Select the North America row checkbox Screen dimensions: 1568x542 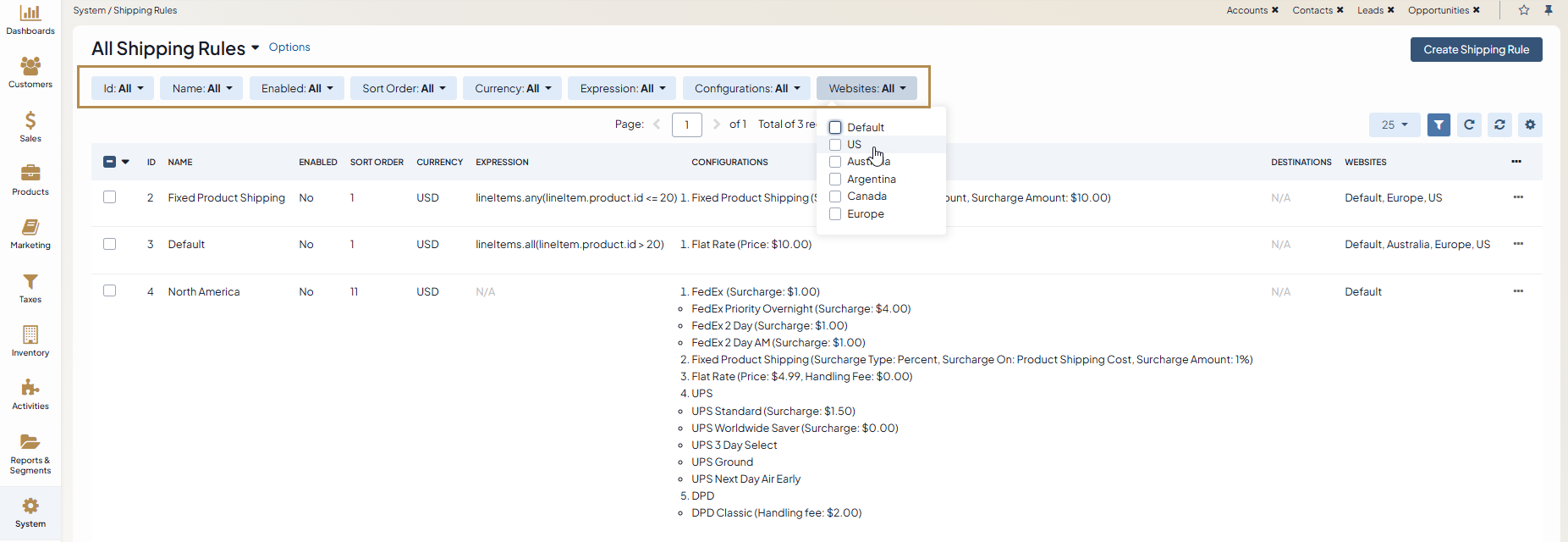click(x=109, y=291)
